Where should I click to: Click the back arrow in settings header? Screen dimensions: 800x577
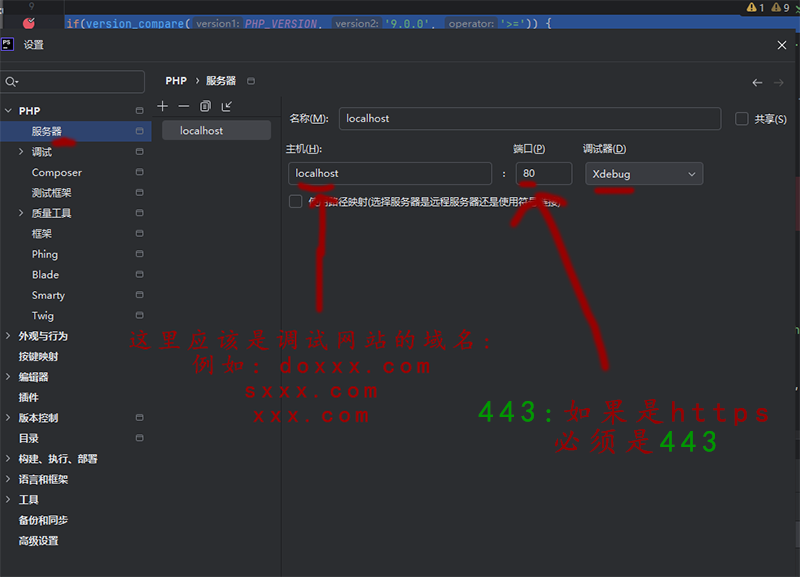(757, 82)
